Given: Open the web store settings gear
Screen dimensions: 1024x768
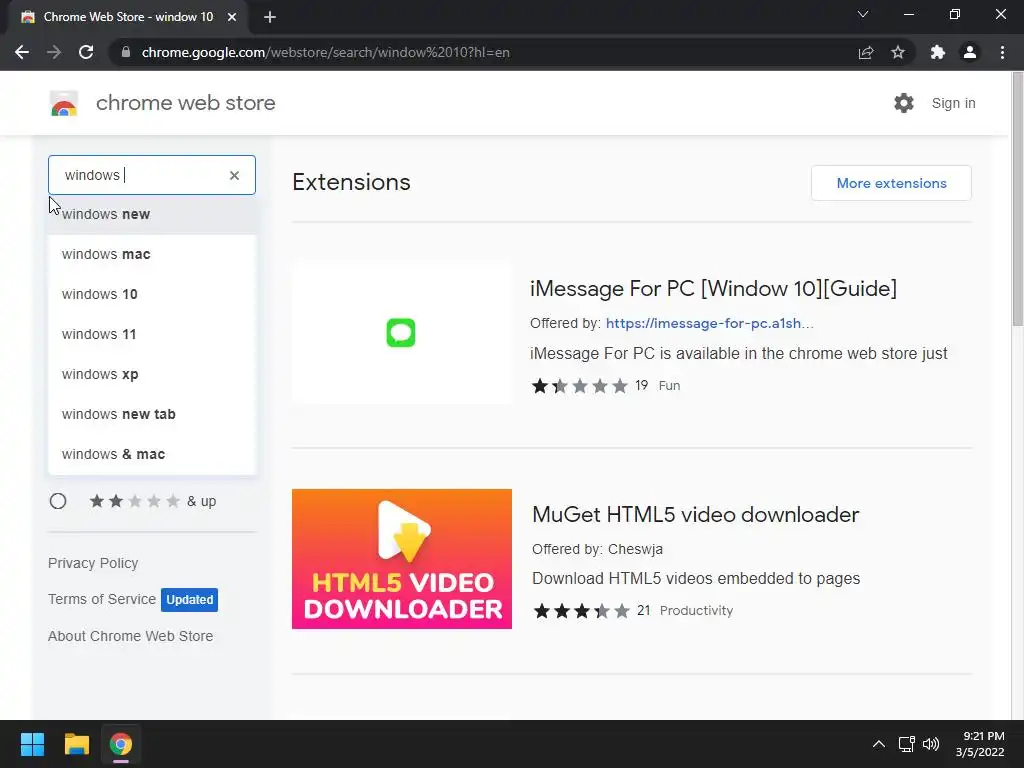Looking at the screenshot, I should click(x=904, y=103).
